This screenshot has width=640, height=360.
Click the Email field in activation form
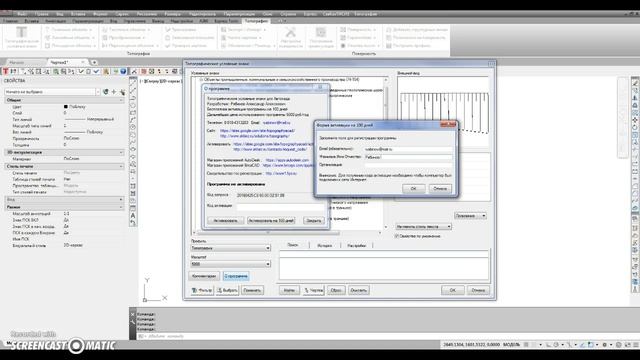click(408, 149)
